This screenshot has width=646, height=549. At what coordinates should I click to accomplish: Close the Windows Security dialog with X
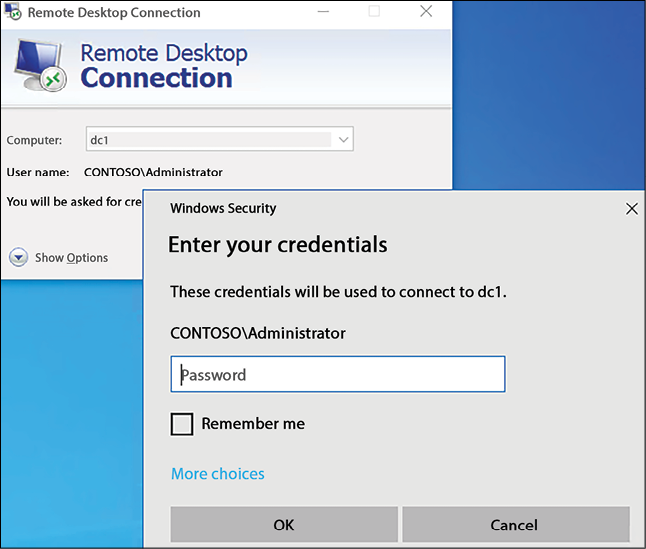tap(632, 209)
